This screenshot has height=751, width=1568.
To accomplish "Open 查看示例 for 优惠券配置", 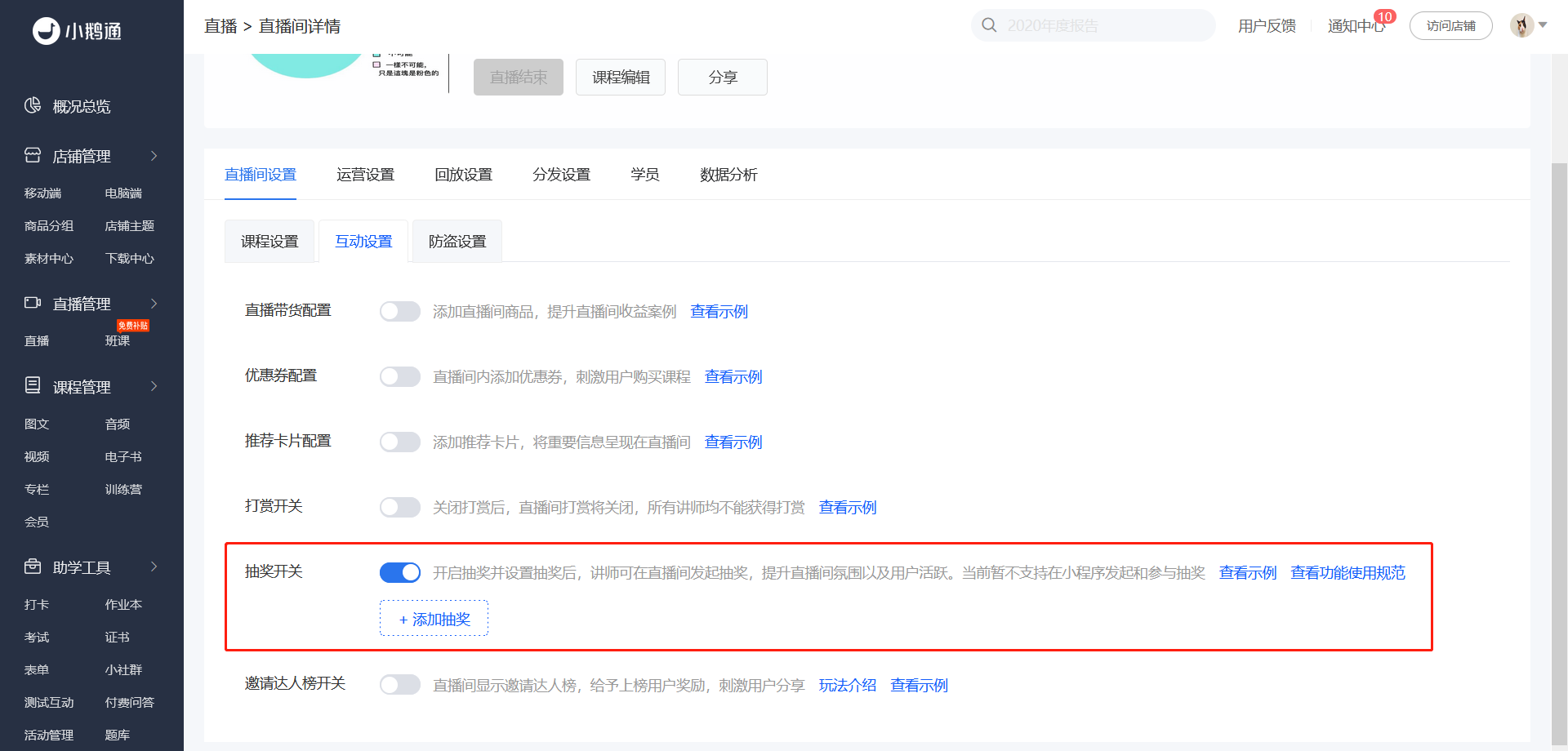I will [733, 377].
